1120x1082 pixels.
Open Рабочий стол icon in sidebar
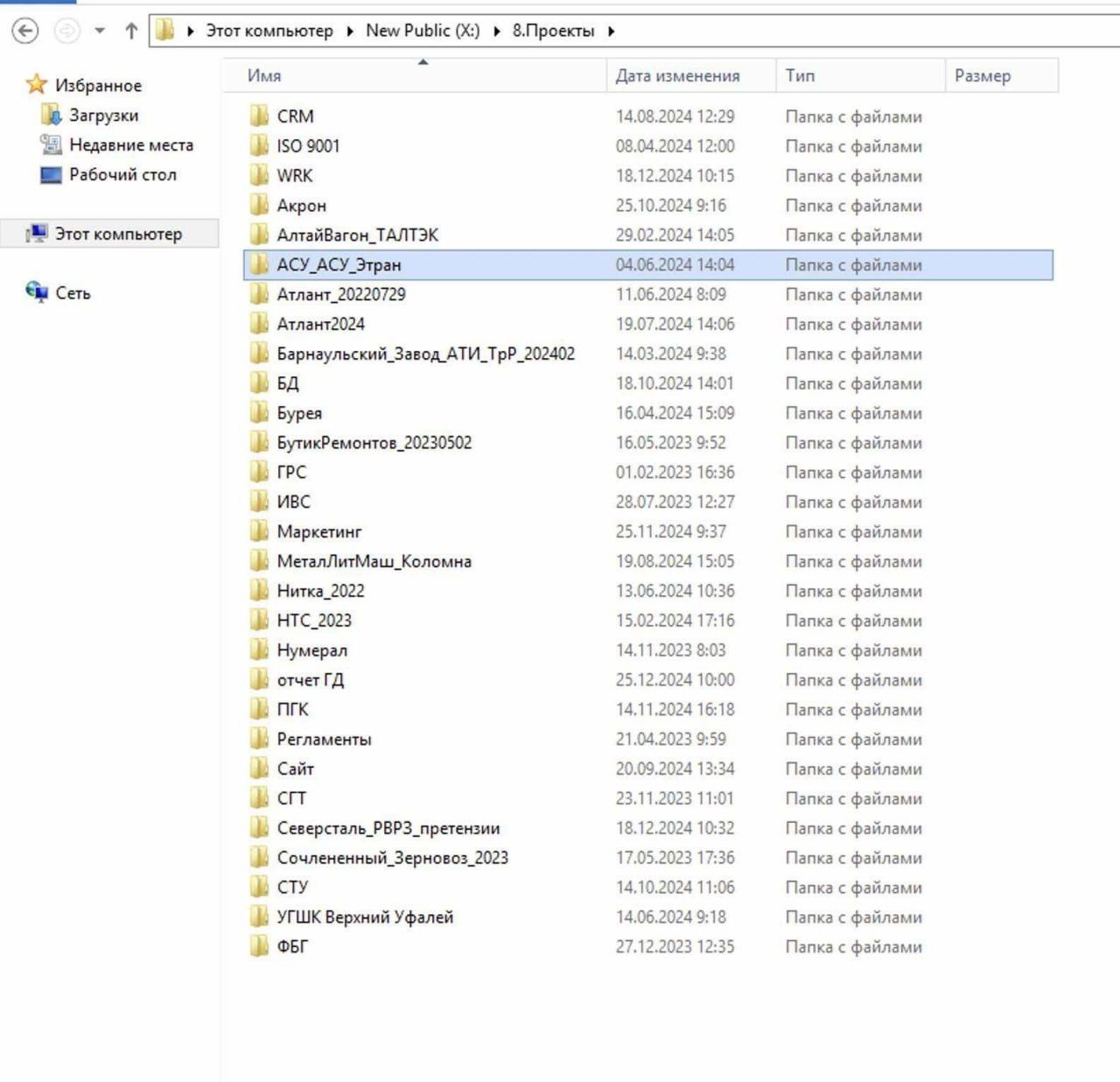click(x=51, y=175)
